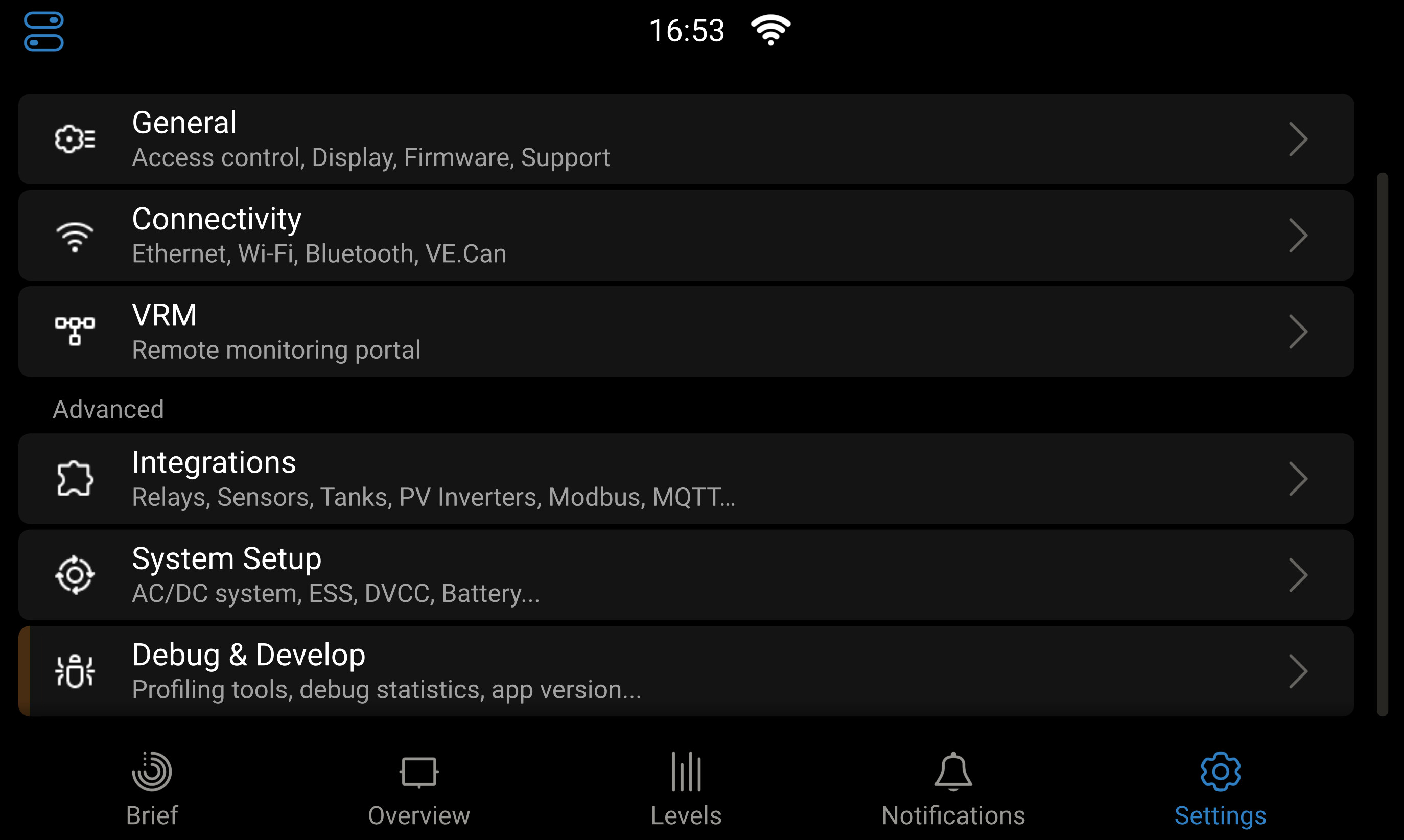Expand the System Setup chevron arrow
Viewport: 1404px width, 840px height.
[1298, 575]
